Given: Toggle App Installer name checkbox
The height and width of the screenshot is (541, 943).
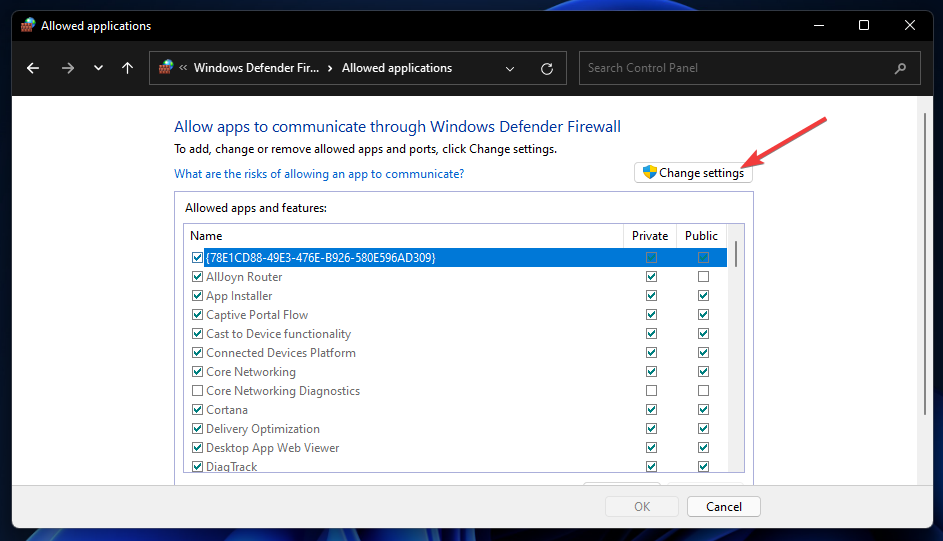Looking at the screenshot, I should [x=197, y=296].
